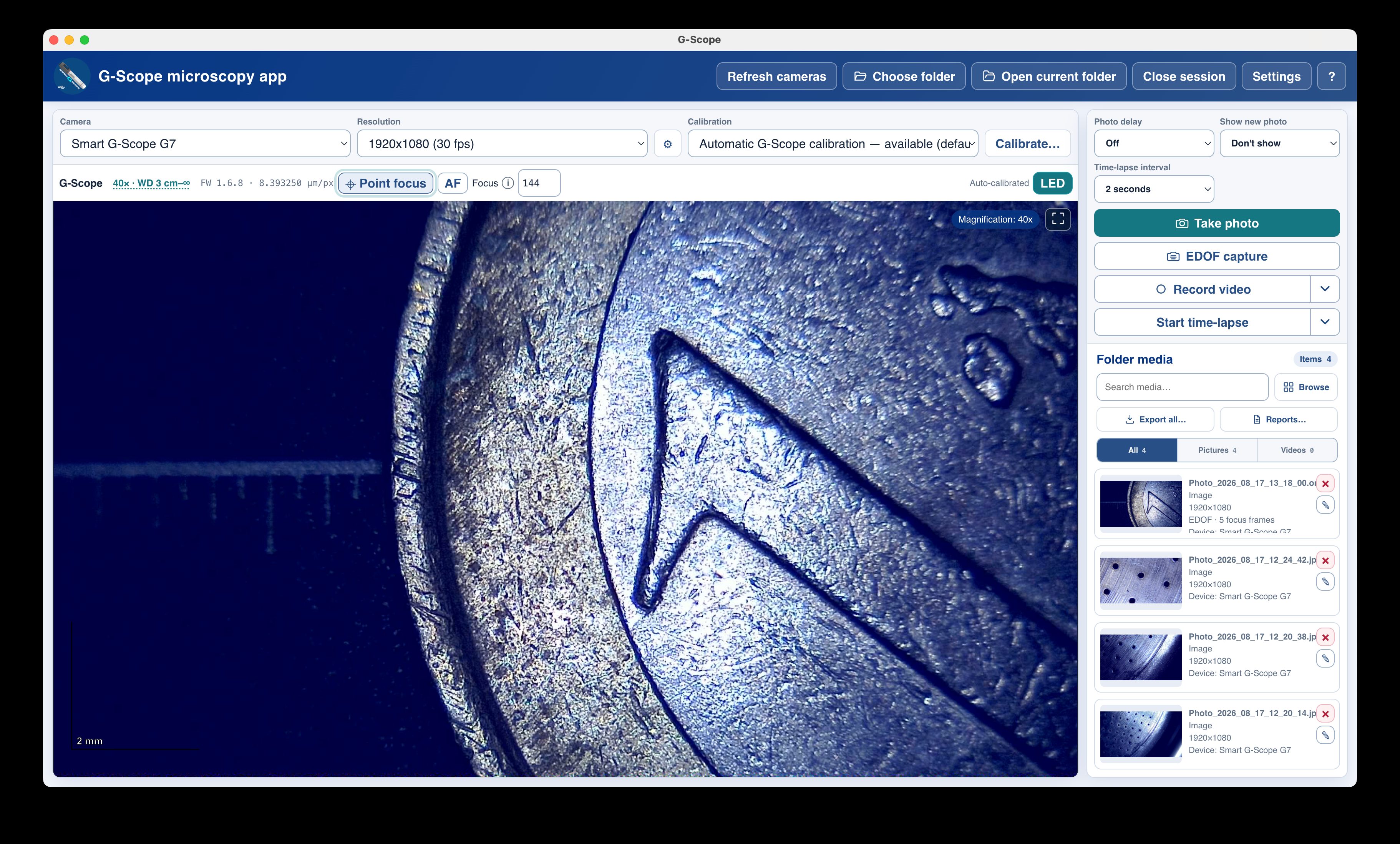1400x844 pixels.
Task: Open Settings
Action: click(x=1276, y=76)
